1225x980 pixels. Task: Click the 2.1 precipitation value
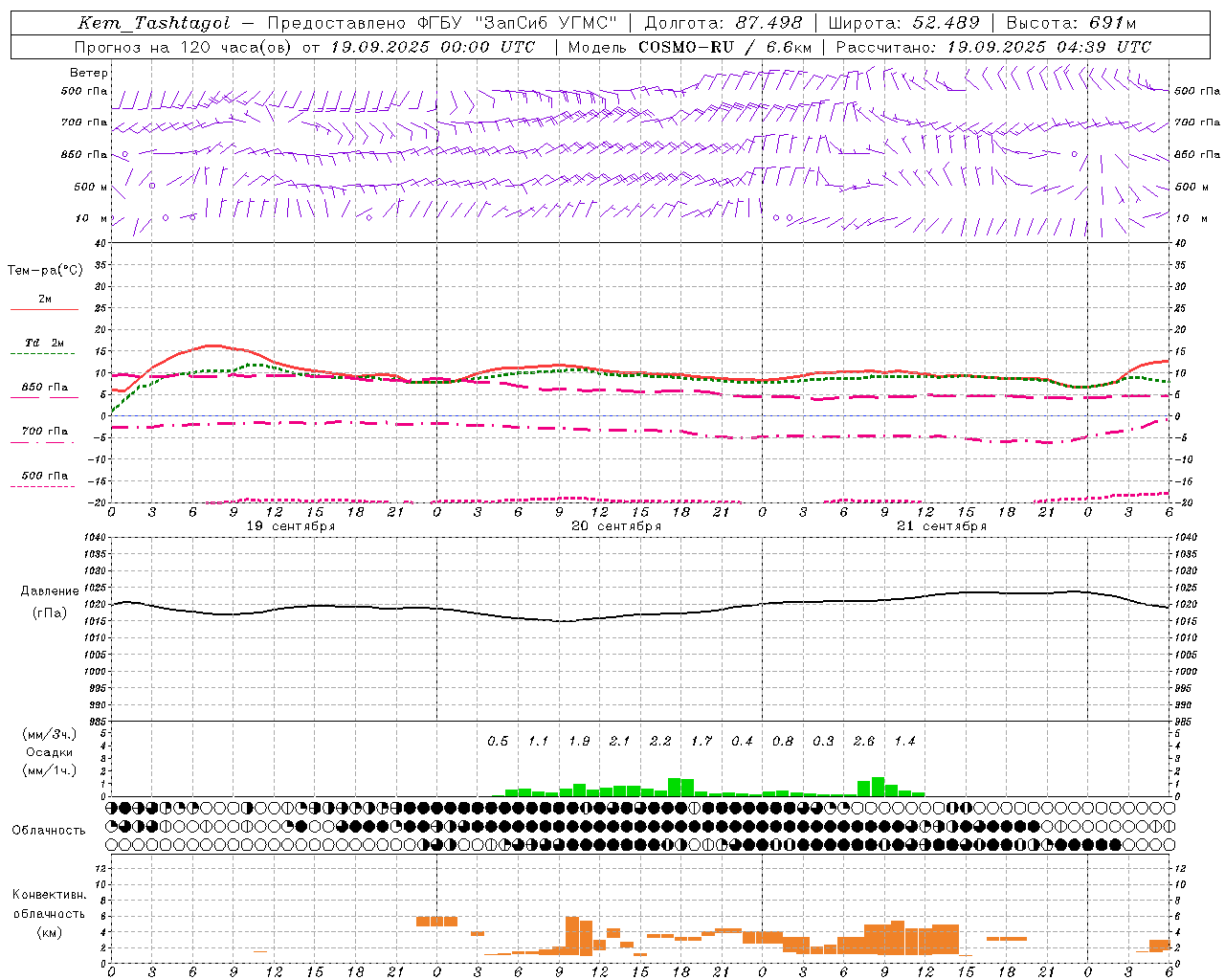(x=620, y=742)
